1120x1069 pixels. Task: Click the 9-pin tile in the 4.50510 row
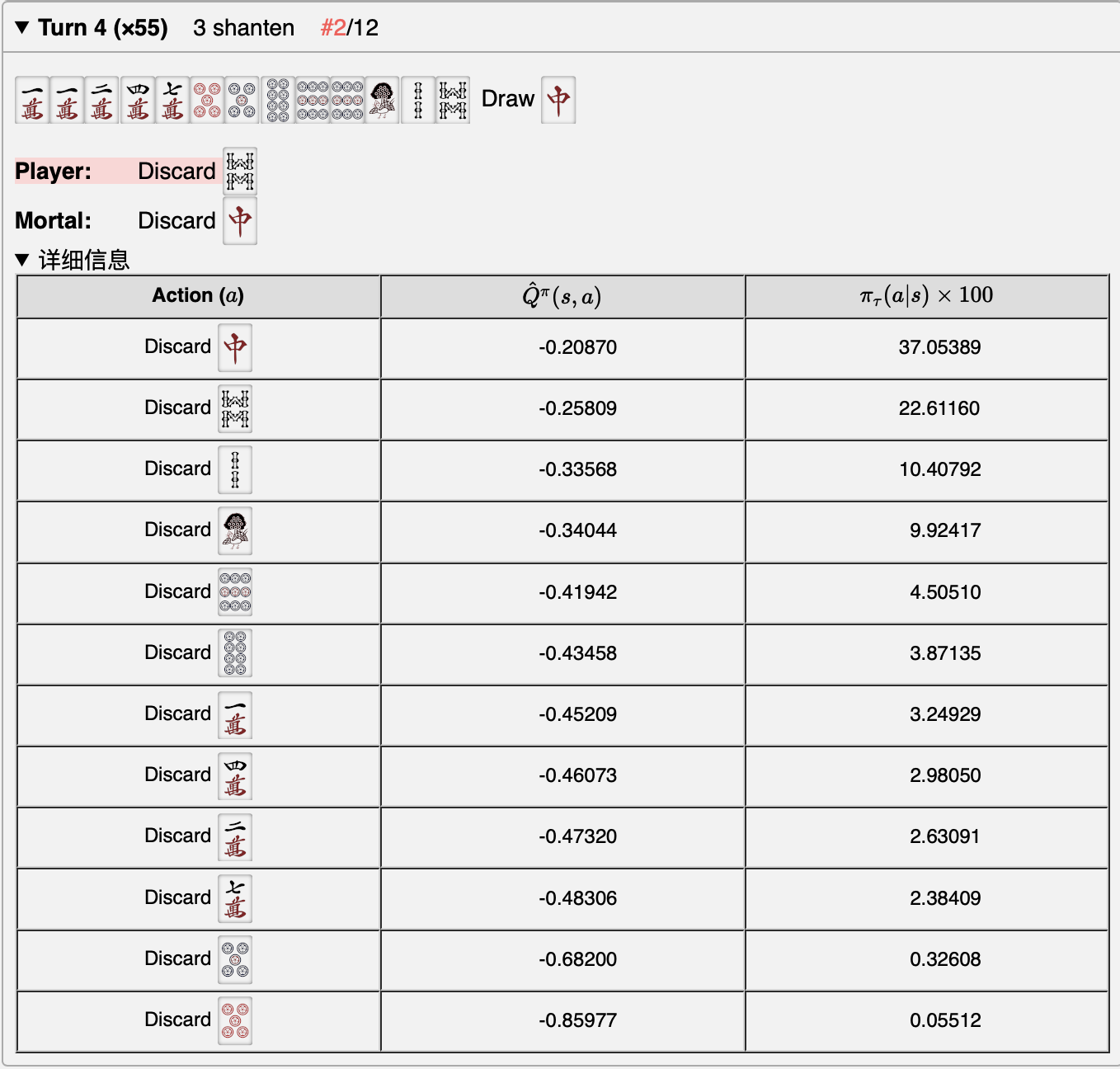click(235, 592)
